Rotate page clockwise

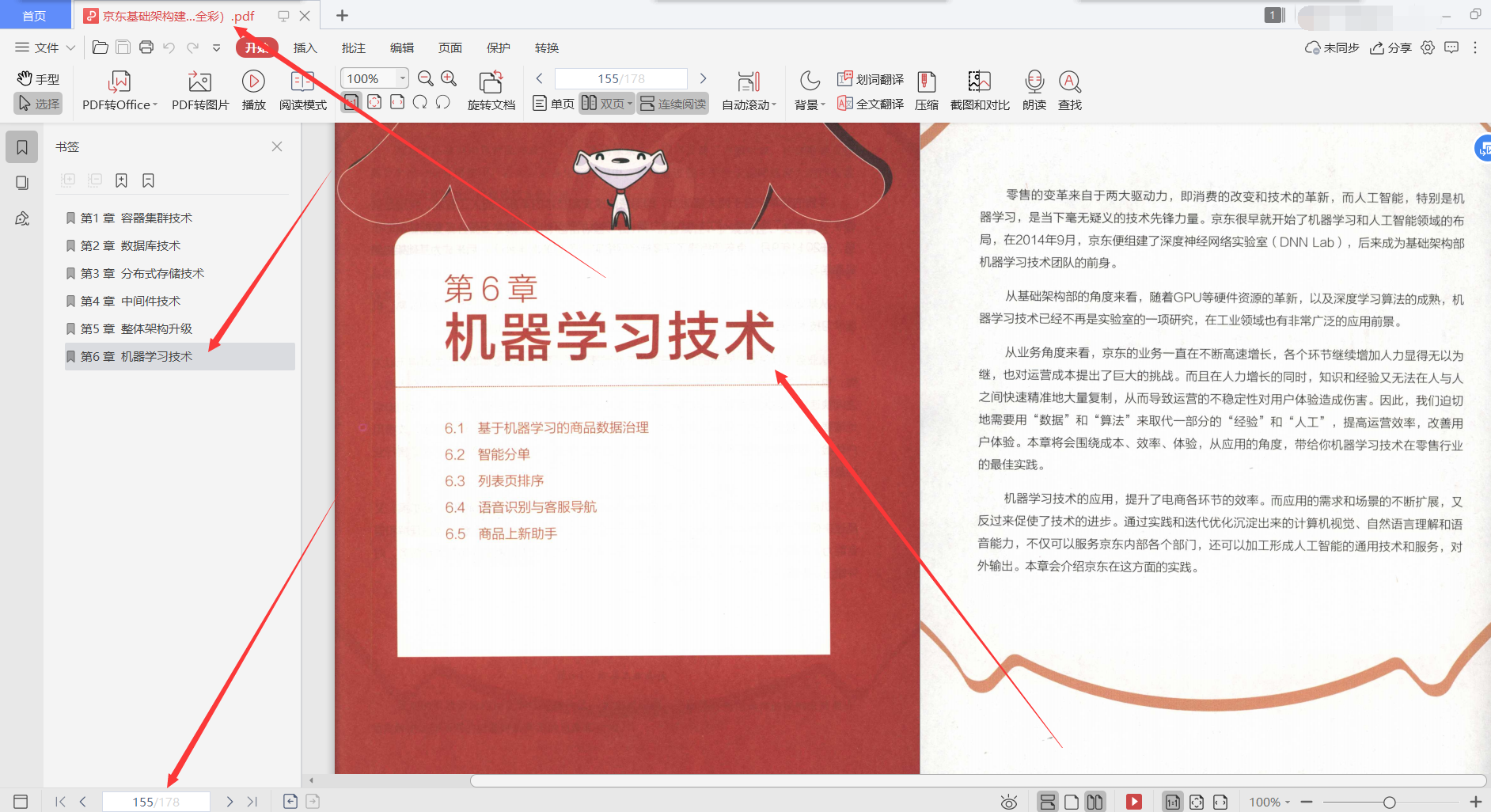coord(420,102)
